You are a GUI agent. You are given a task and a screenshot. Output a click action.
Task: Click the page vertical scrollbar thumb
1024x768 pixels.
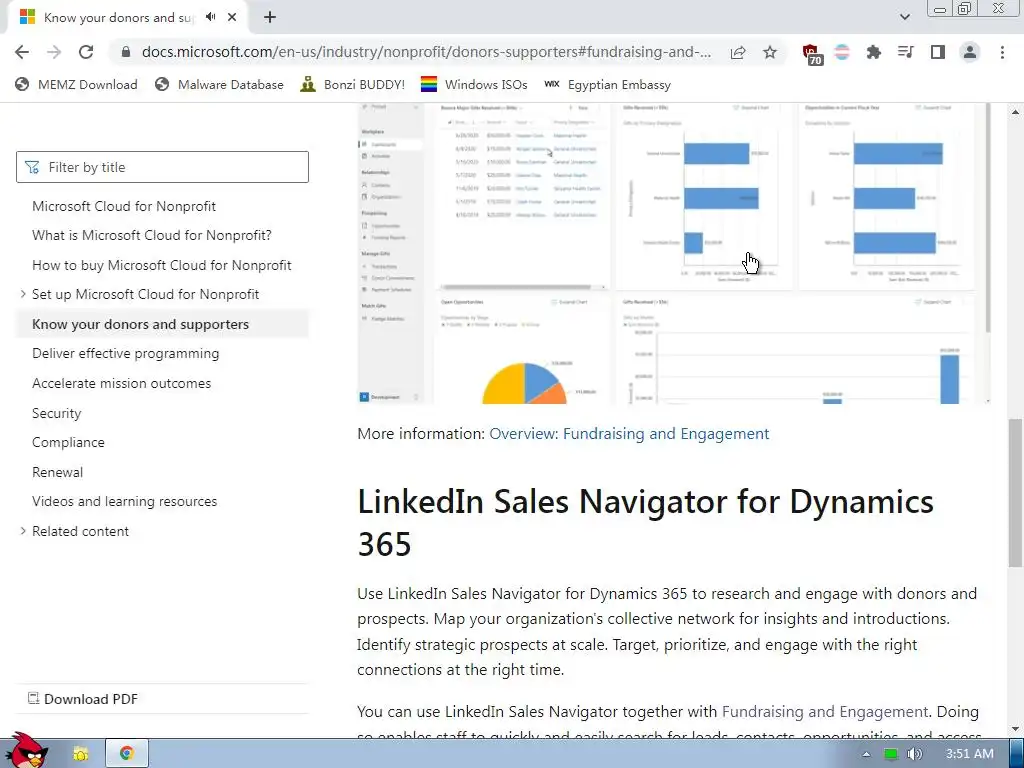coord(1015,492)
